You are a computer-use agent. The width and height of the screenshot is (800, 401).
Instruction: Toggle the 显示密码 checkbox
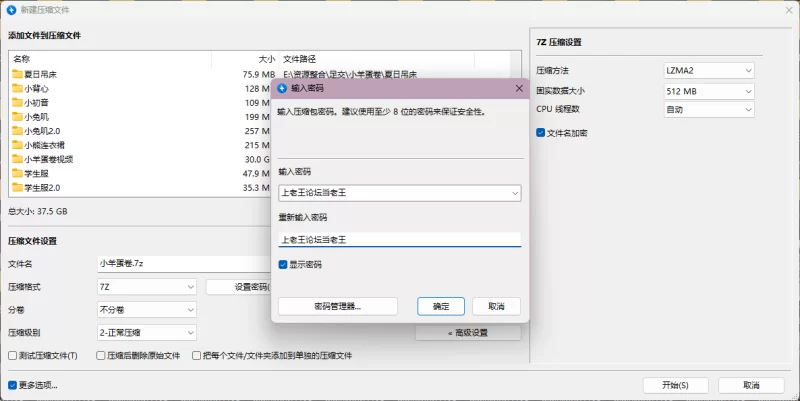283,265
